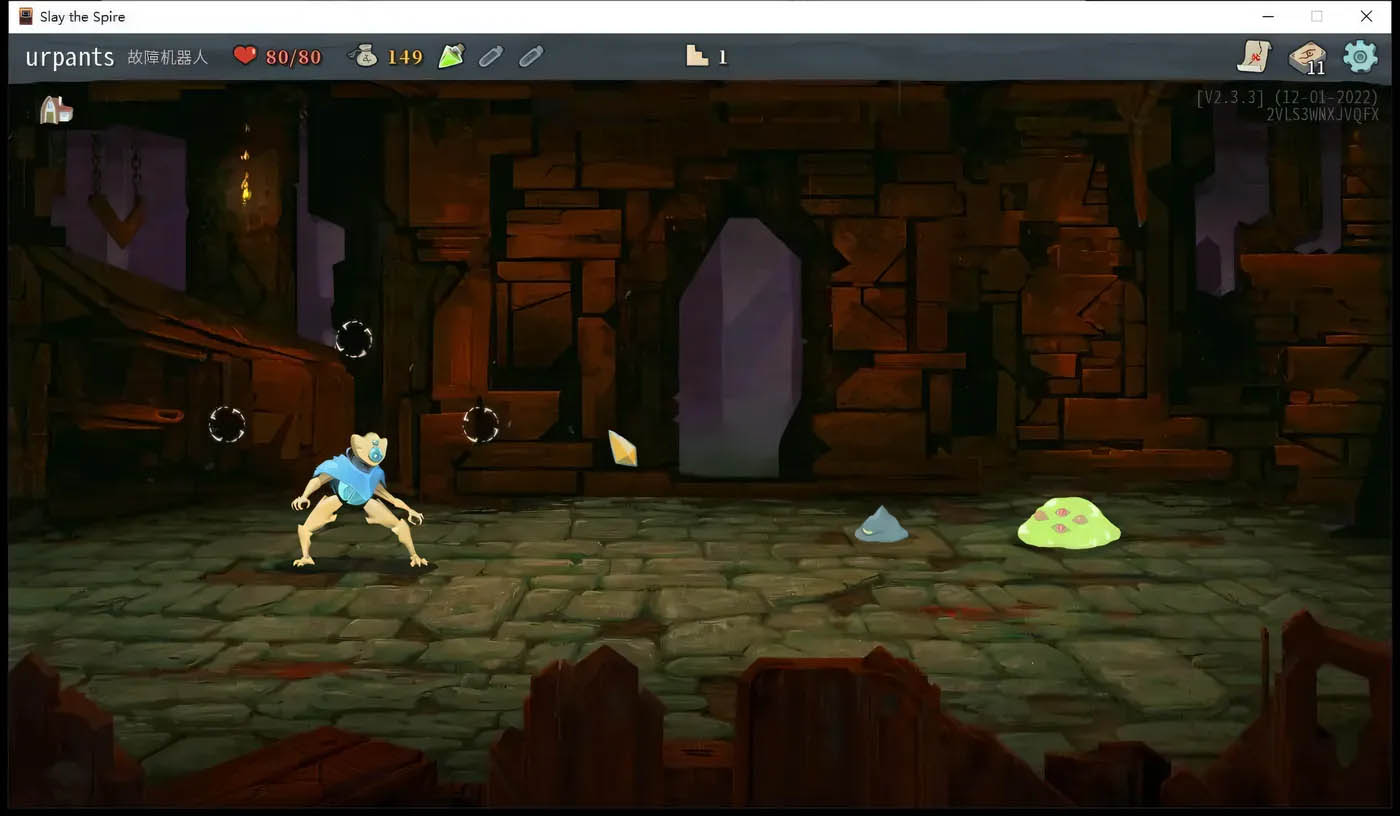The image size is (1400, 816).
Task: Open the map scroll icon
Action: pyautogui.click(x=1253, y=56)
